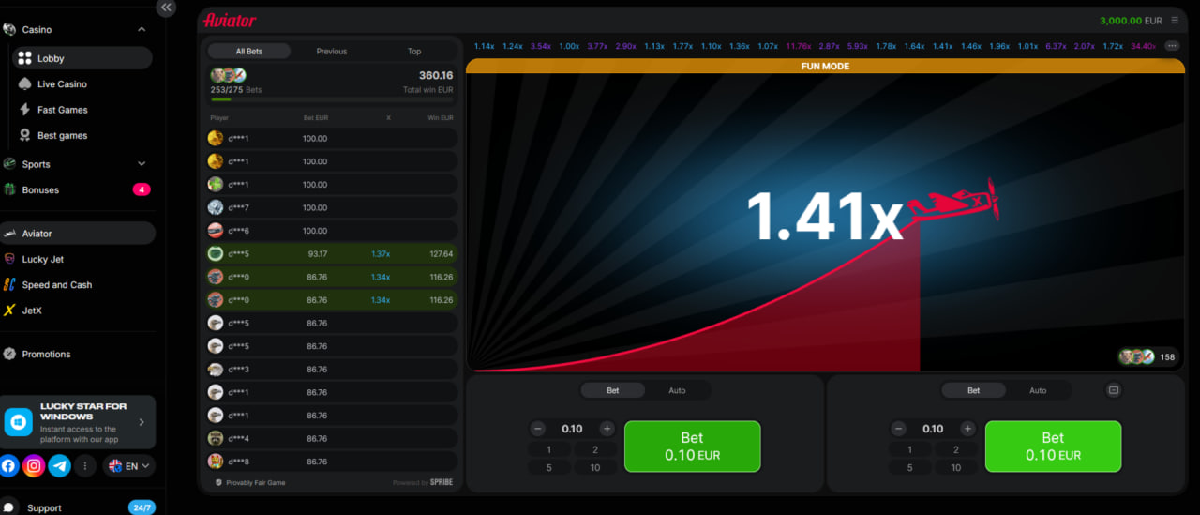Show more social links via three-dot icon
The image size is (1200, 515).
point(86,466)
